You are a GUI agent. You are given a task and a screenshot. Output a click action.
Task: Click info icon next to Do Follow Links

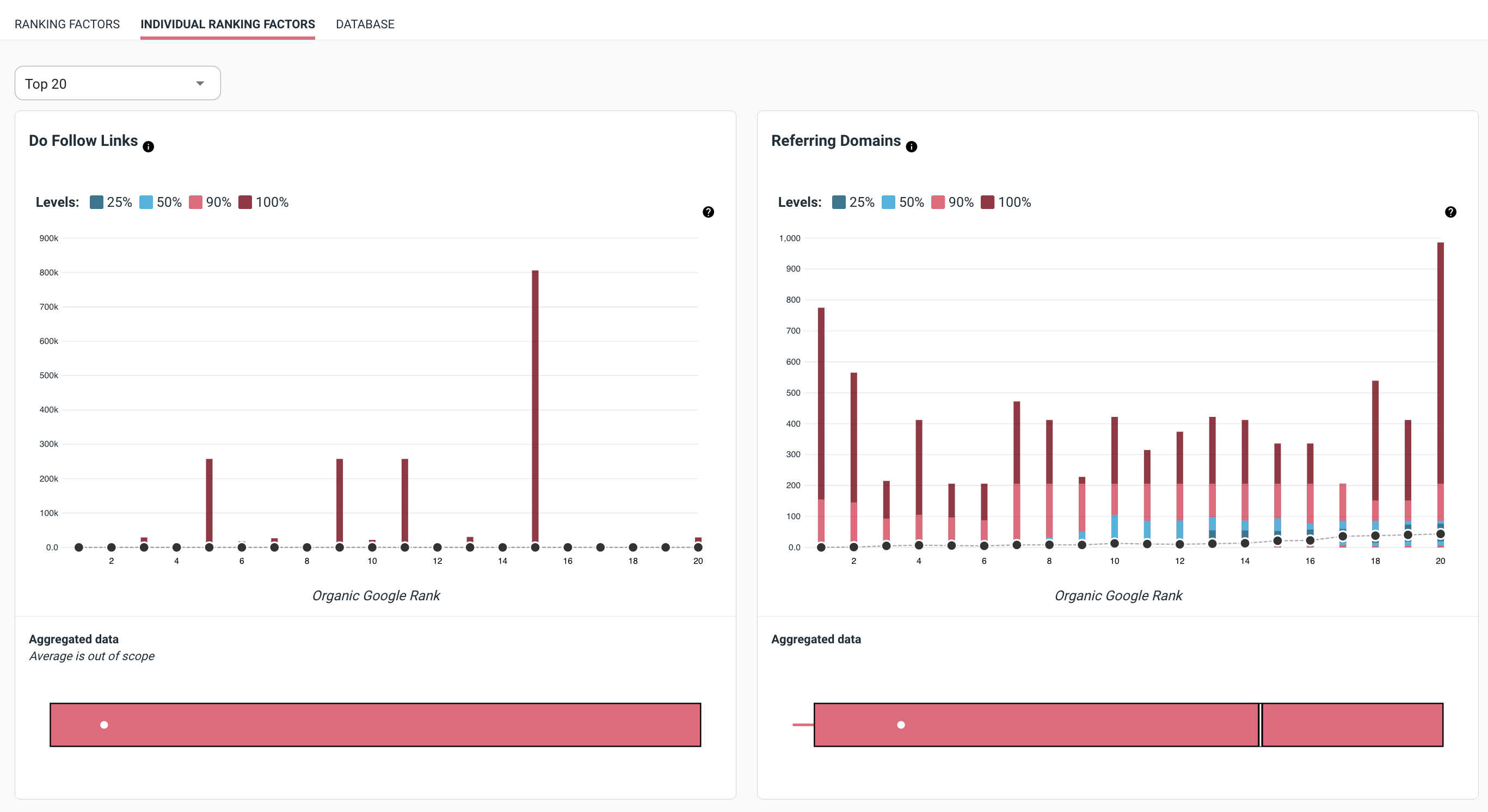click(149, 147)
